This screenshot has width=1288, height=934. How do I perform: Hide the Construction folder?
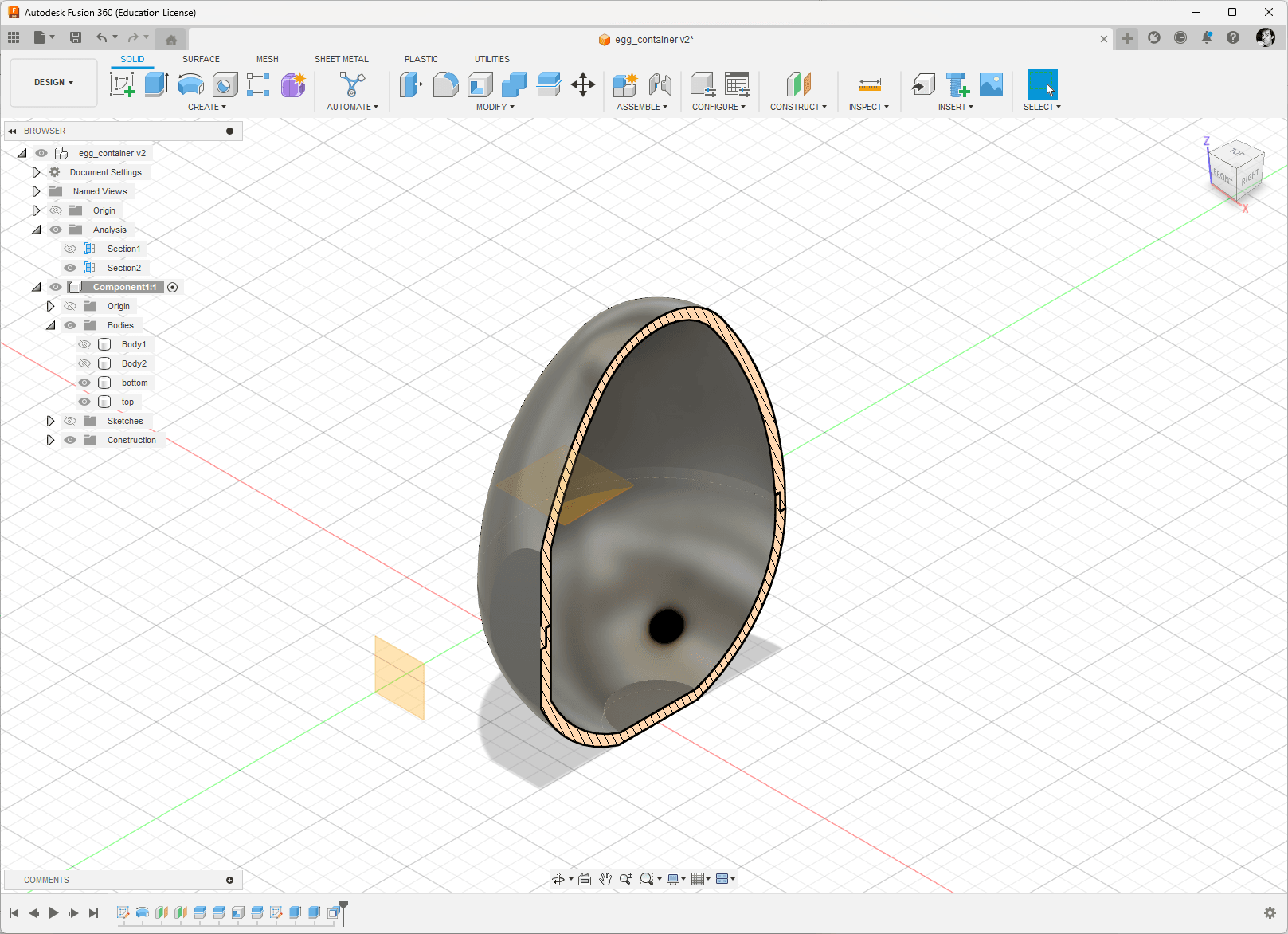[70, 440]
